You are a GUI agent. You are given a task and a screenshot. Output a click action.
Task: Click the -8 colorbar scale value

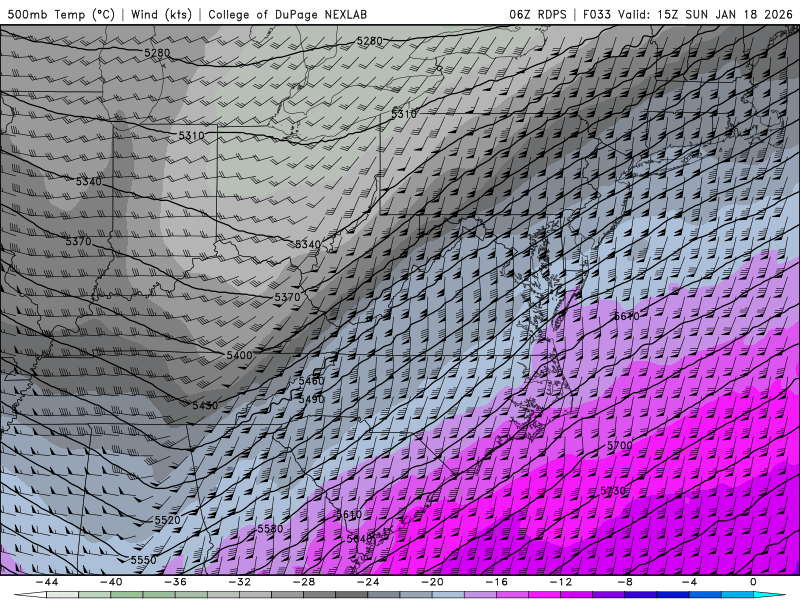coord(625,582)
